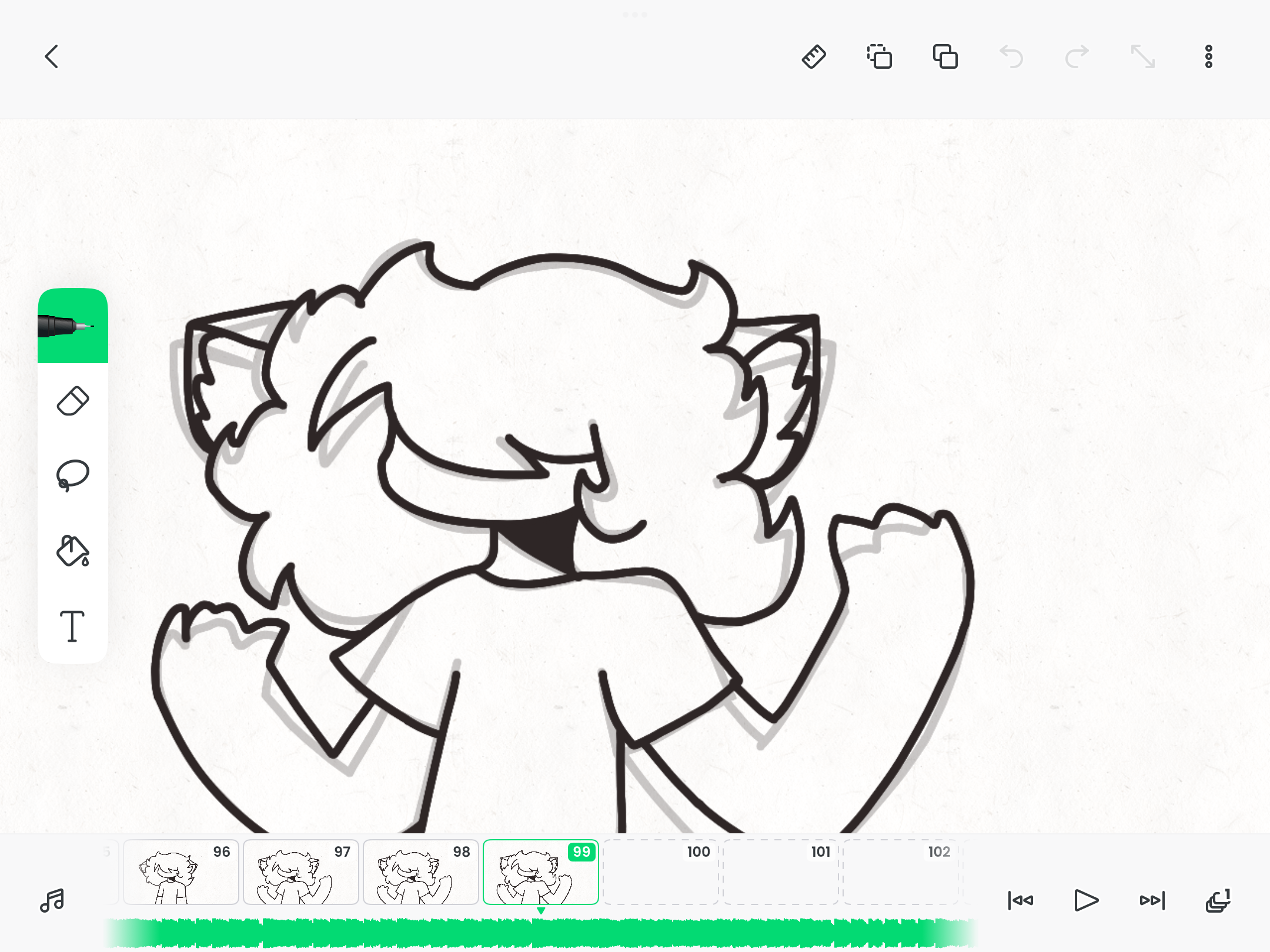Select frame 96 thumbnail

(x=181, y=872)
